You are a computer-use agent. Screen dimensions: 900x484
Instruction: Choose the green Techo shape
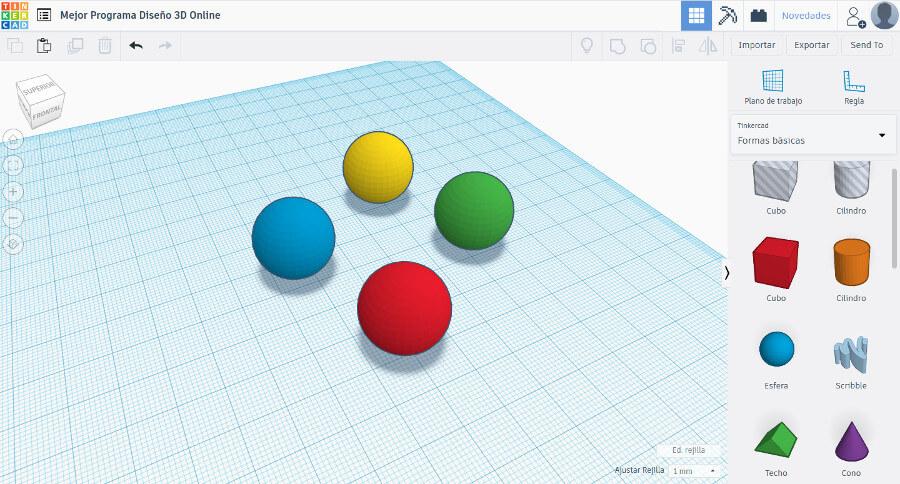[775, 440]
